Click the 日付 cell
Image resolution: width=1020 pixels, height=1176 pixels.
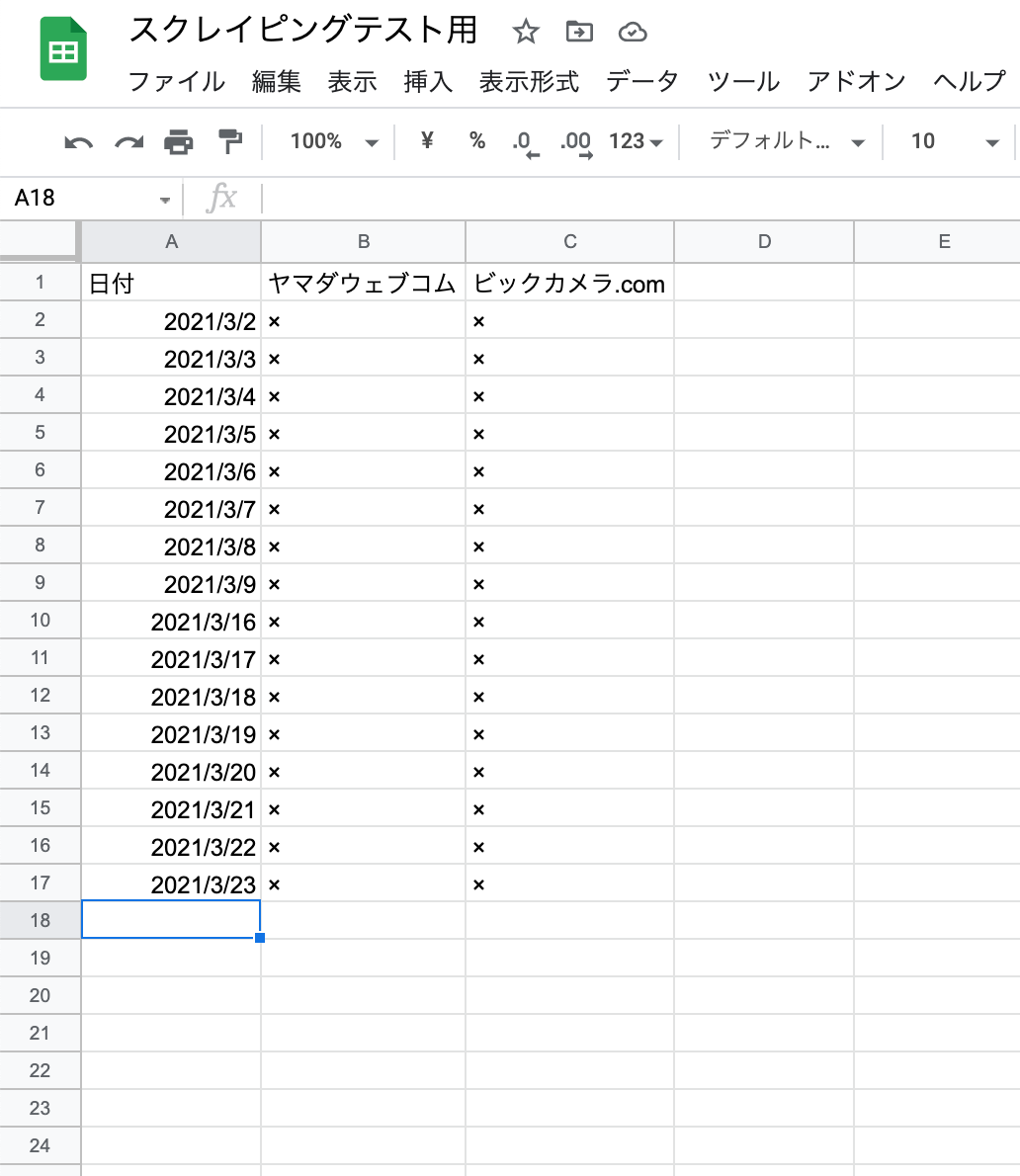(171, 283)
